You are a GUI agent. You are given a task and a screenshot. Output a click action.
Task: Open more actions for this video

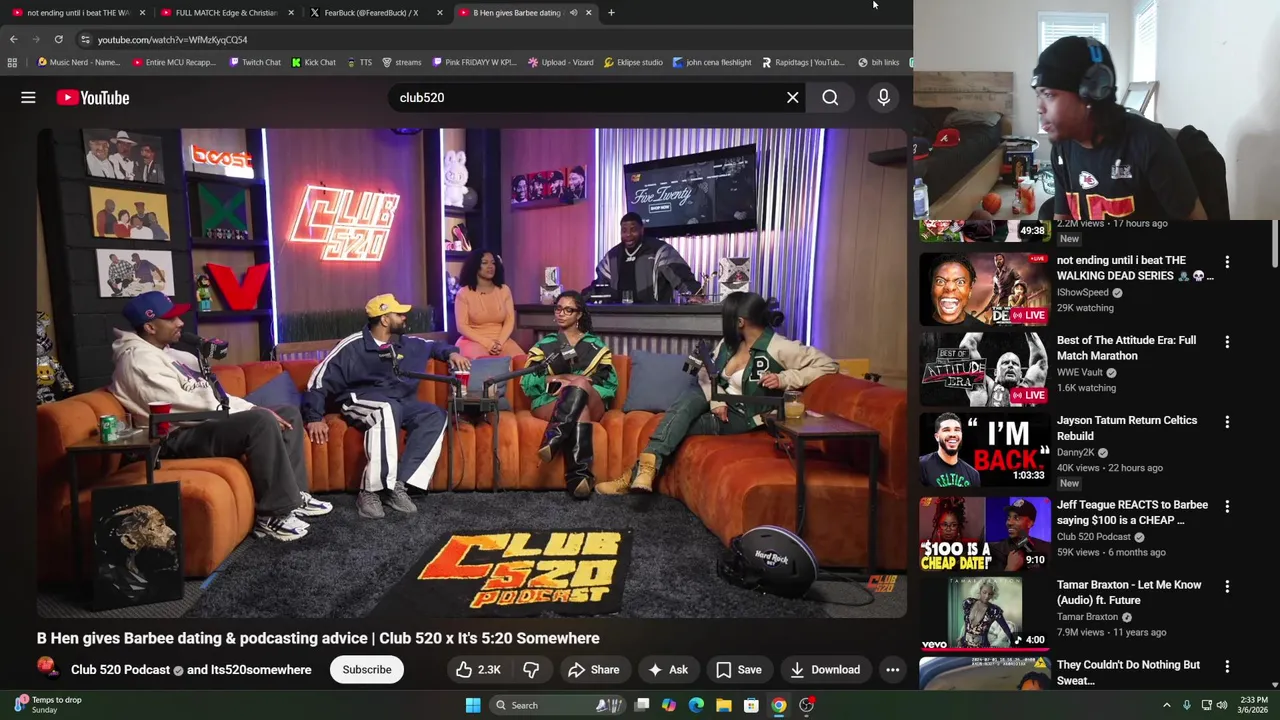(x=892, y=670)
